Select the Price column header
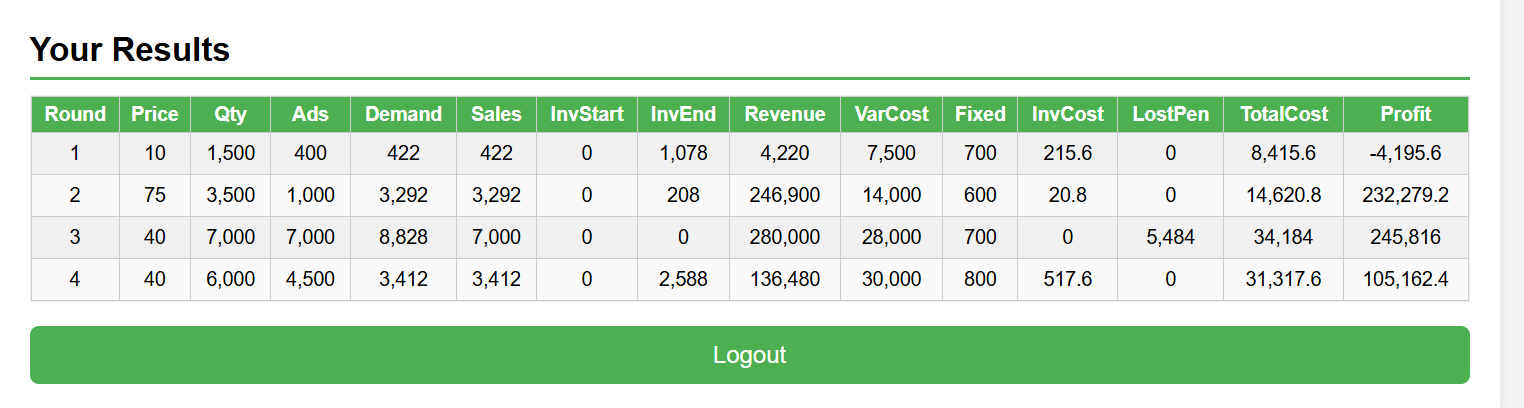The height and width of the screenshot is (408, 1524). [154, 114]
